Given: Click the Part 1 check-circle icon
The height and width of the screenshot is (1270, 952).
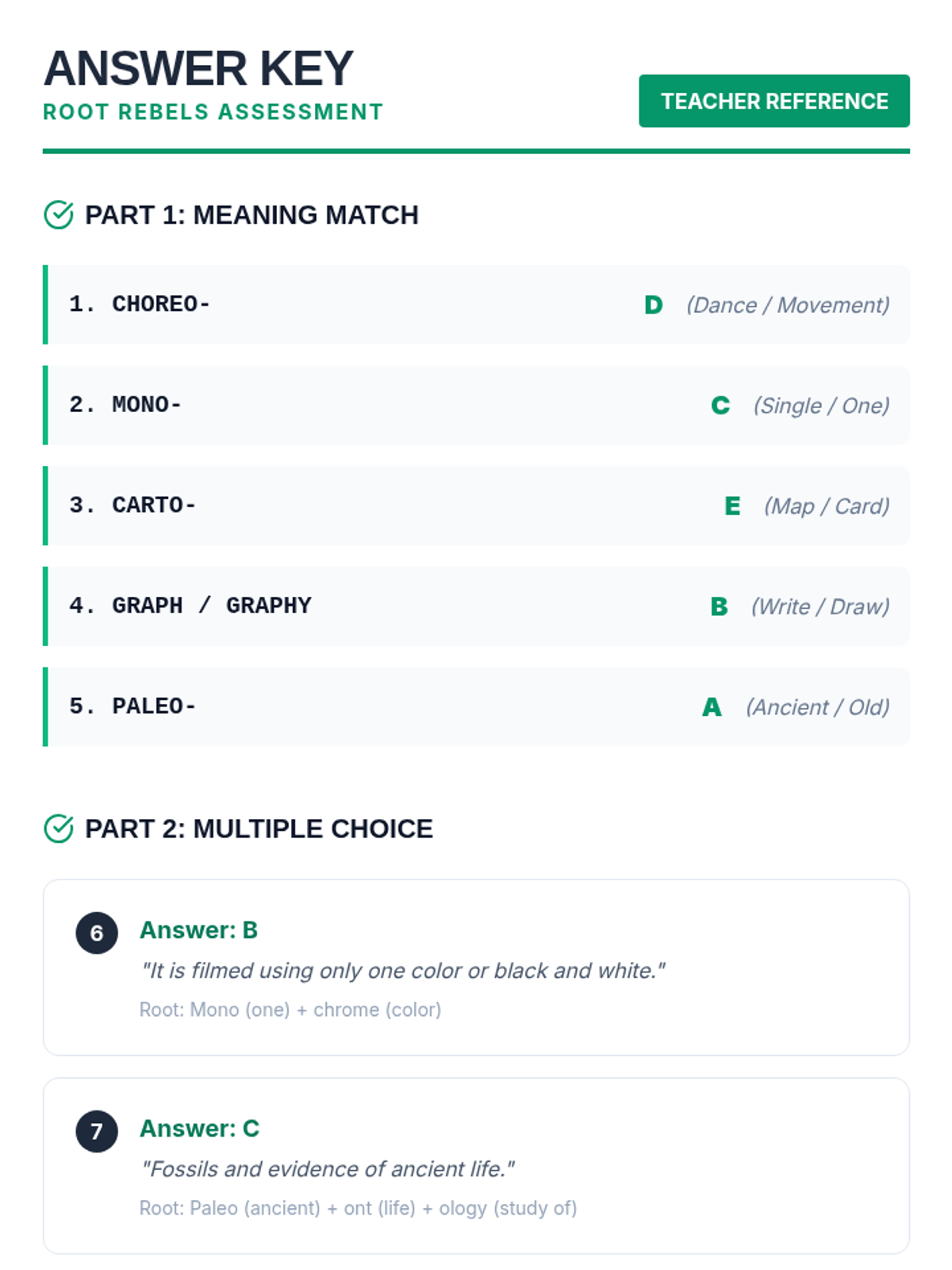Looking at the screenshot, I should pos(58,215).
